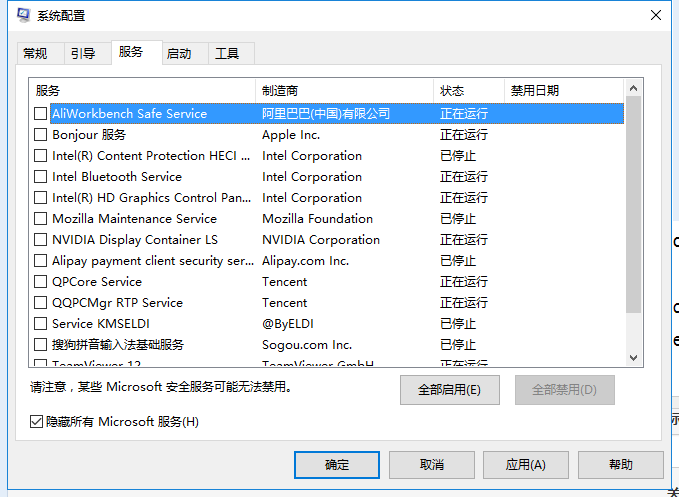Screen dimensions: 679x497
Task: Click the scrollbar up arrow
Action: tap(633, 88)
